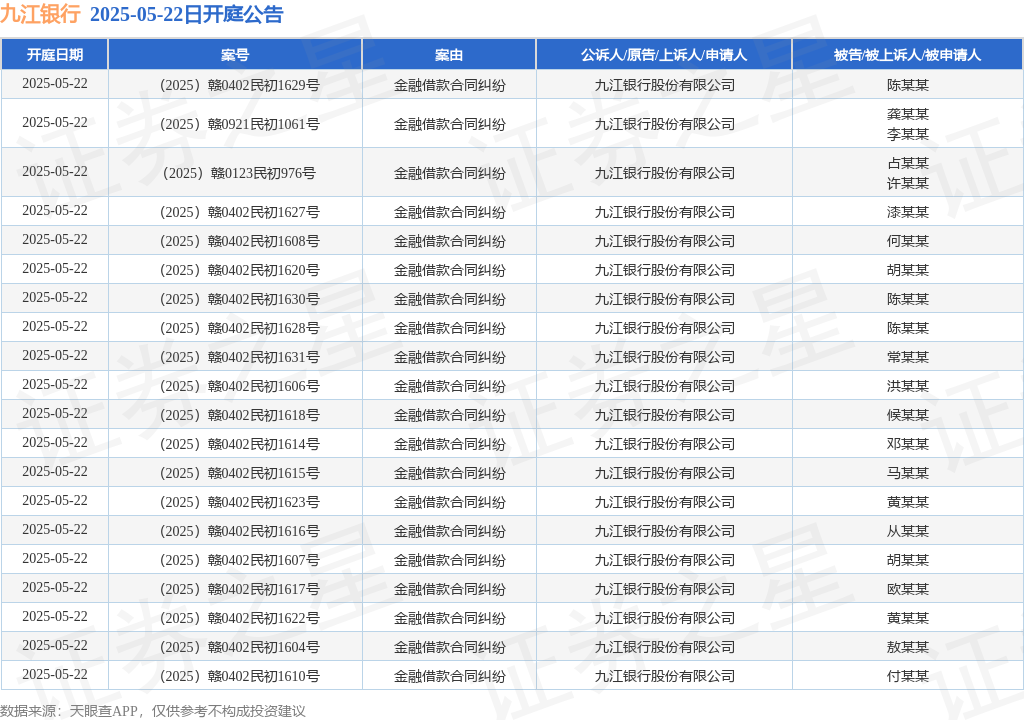This screenshot has width=1024, height=720.
Task: Click 金融借款合同纠纷 in the 1606号 row
Action: (x=449, y=386)
